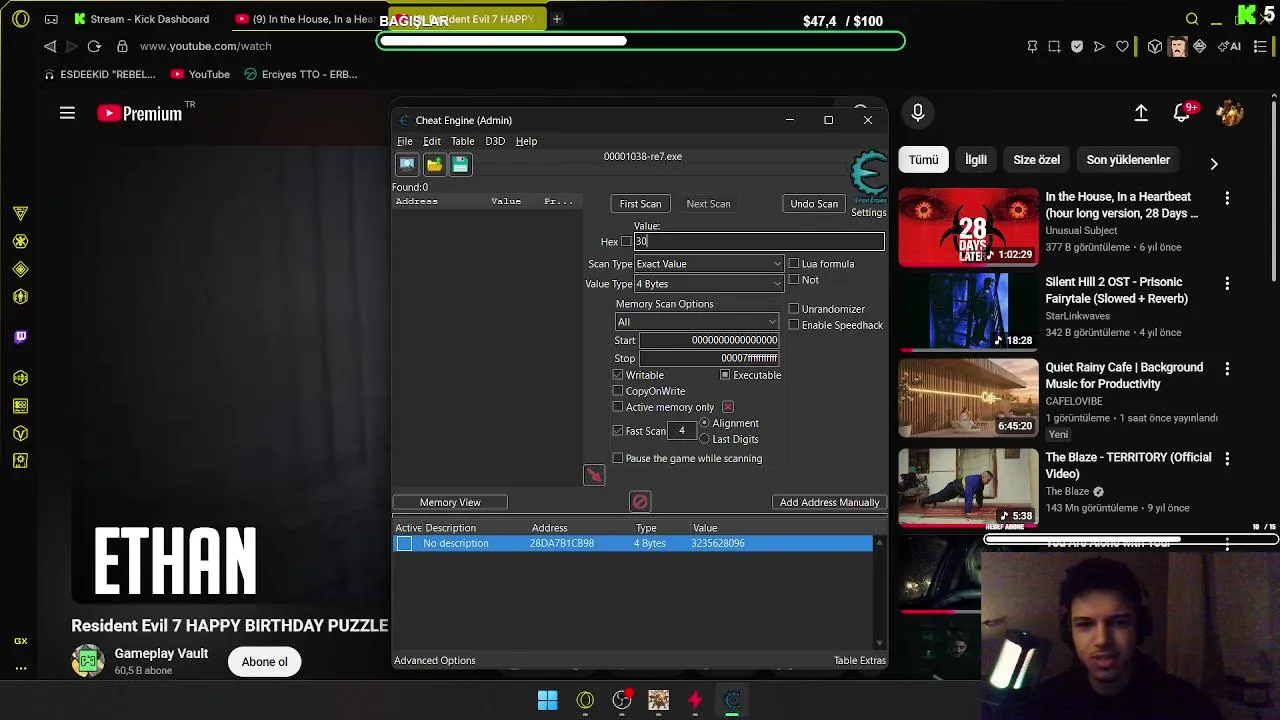The height and width of the screenshot is (720, 1280).
Task: Enable the Unrandomizer option
Action: (794, 309)
